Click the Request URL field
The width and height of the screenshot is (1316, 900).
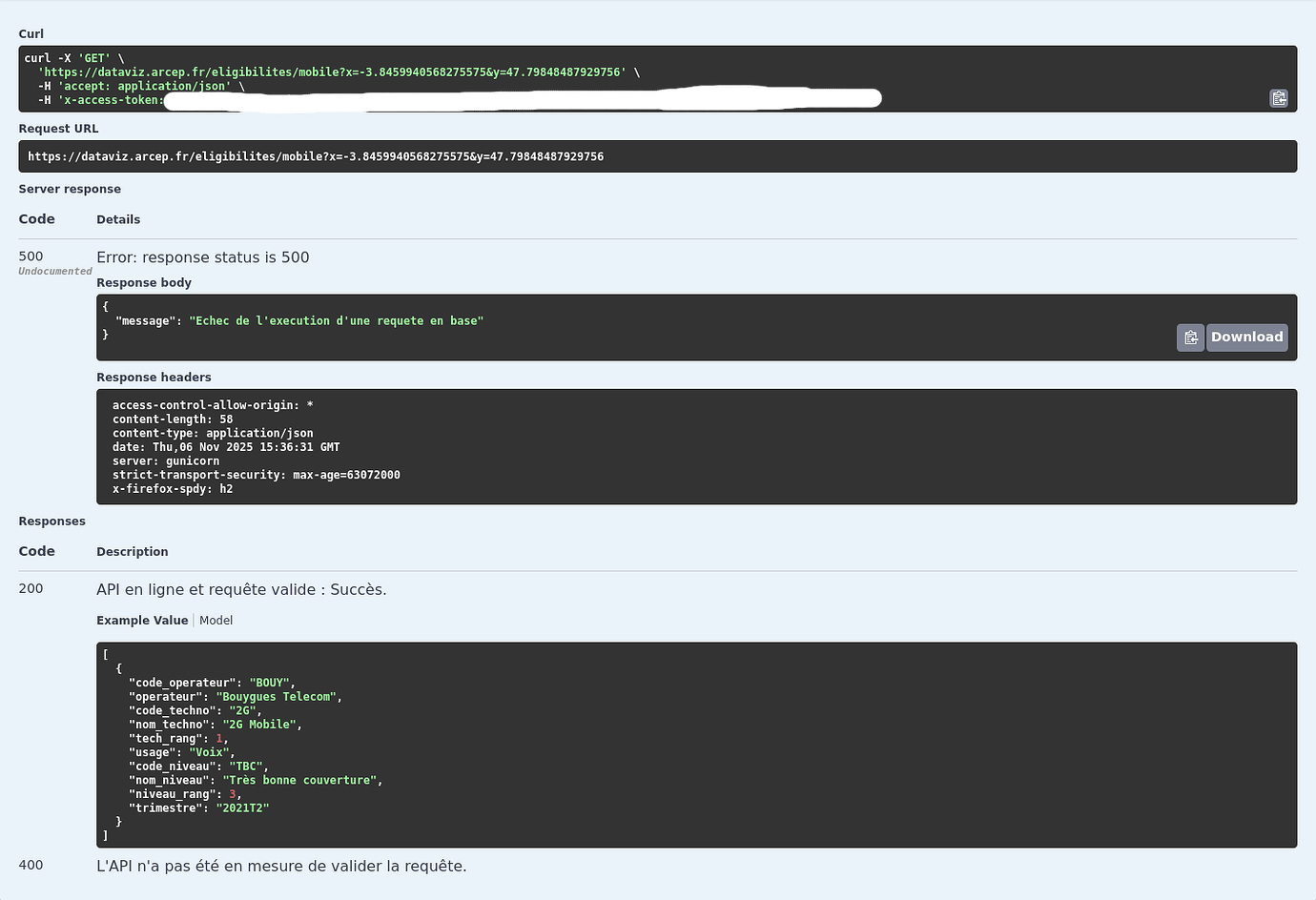381,155
